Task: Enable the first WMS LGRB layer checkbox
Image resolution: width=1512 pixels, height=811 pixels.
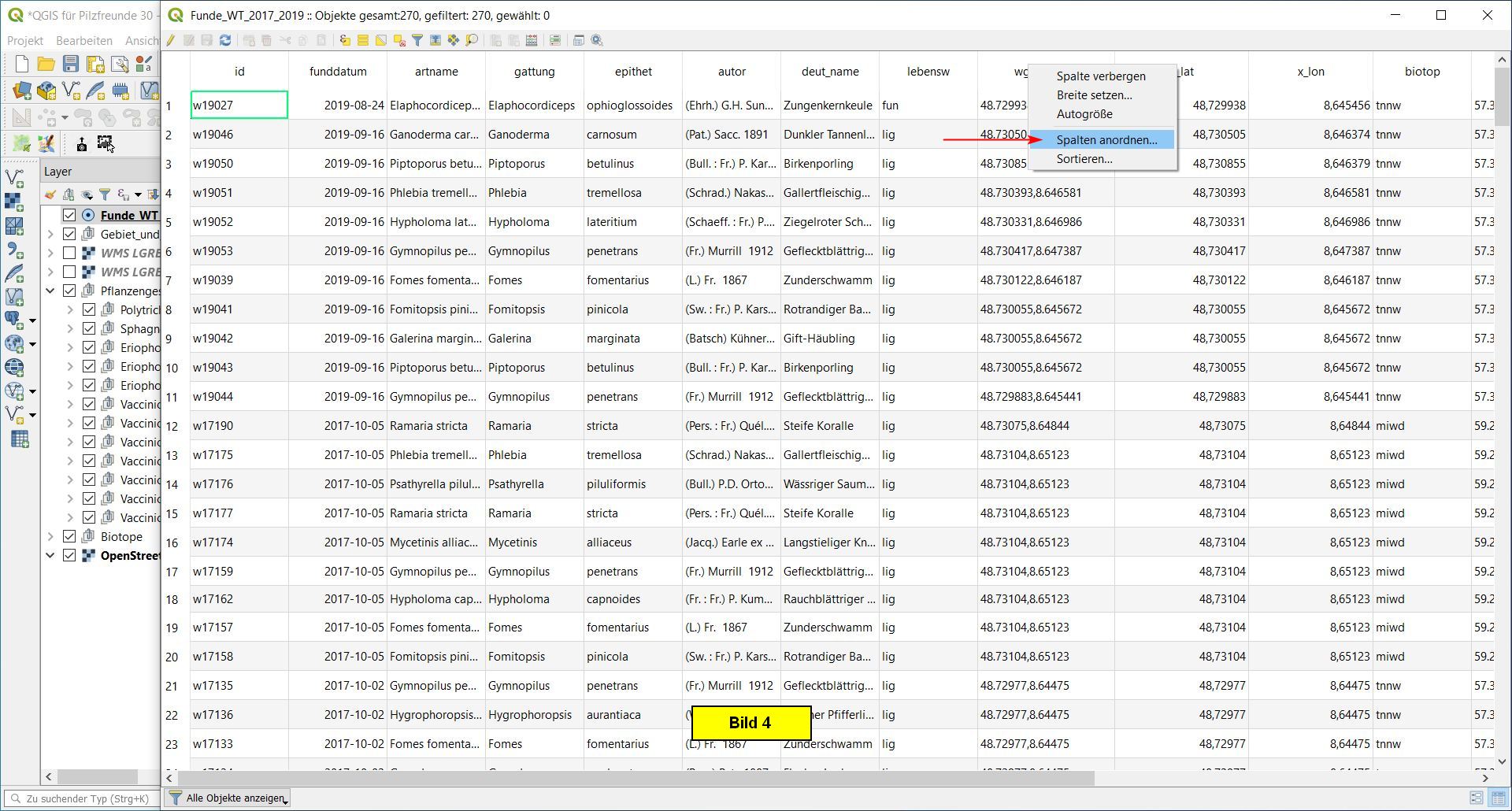Action: pyautogui.click(x=69, y=253)
